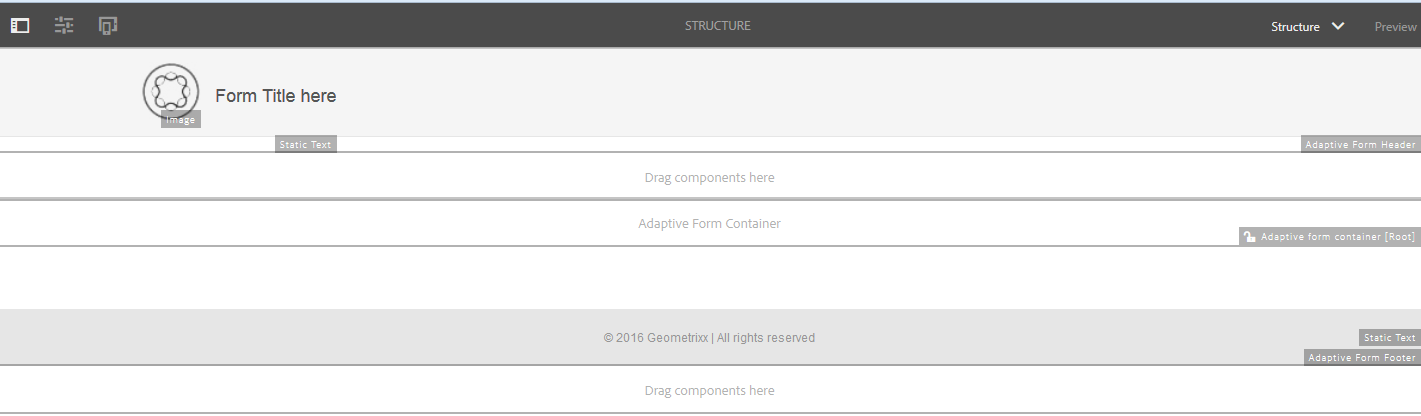Click the Adaptive form container [Root] label
Viewport: 1421px width, 416px height.
coord(1337,237)
